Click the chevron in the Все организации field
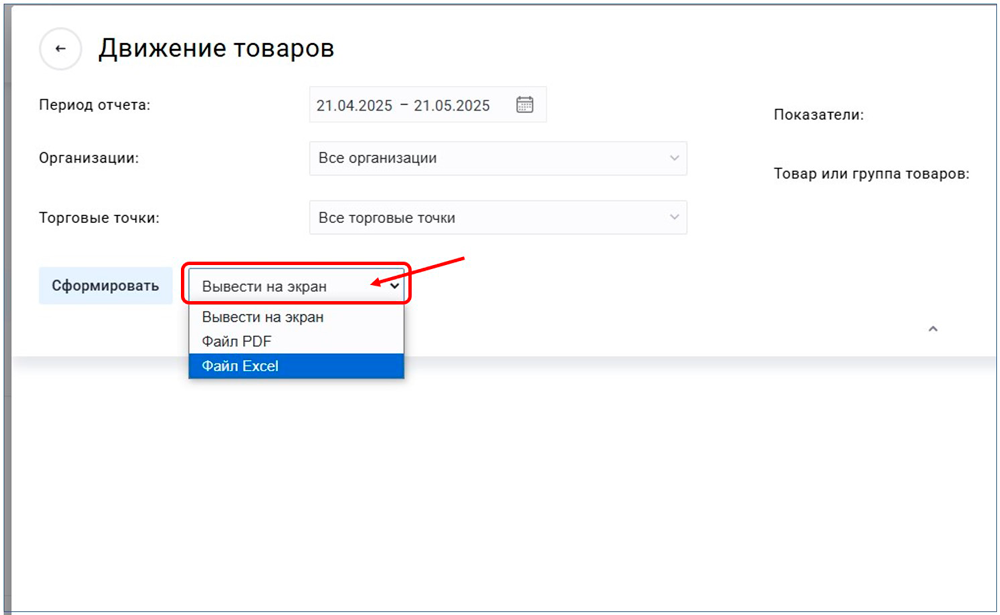1000x615 pixels. 673,158
